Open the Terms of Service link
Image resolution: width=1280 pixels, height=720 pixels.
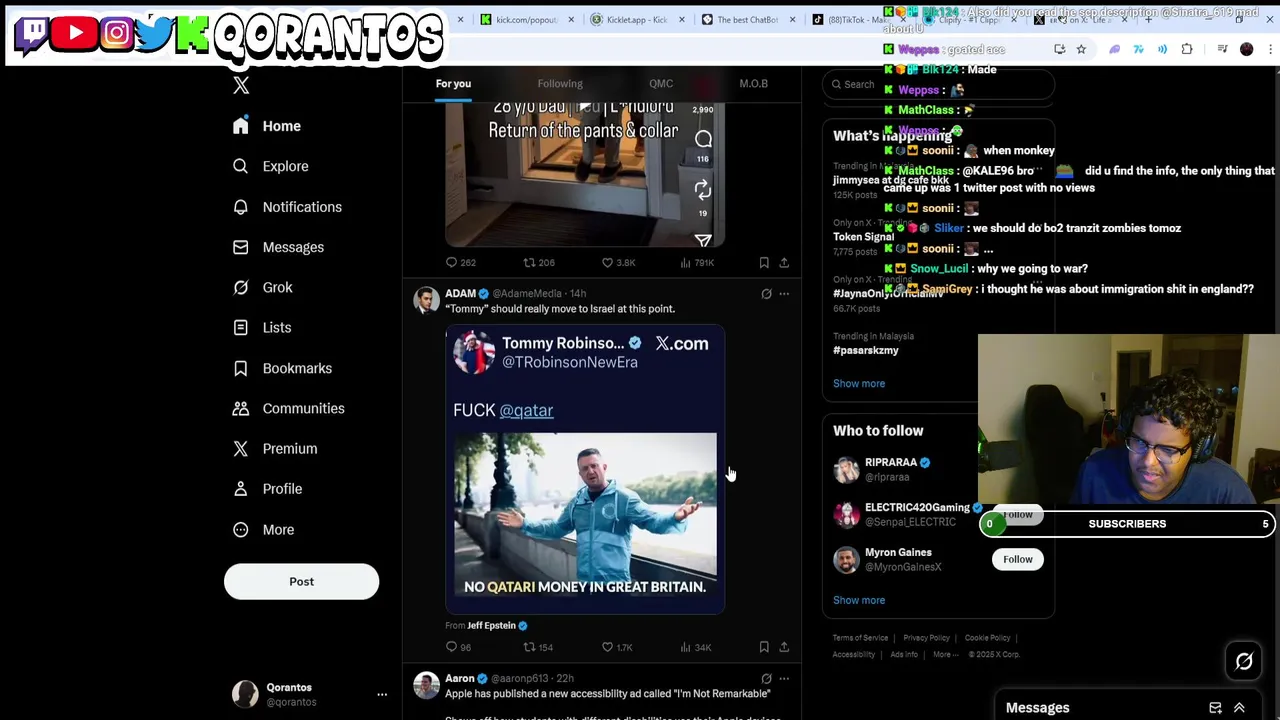click(x=860, y=638)
